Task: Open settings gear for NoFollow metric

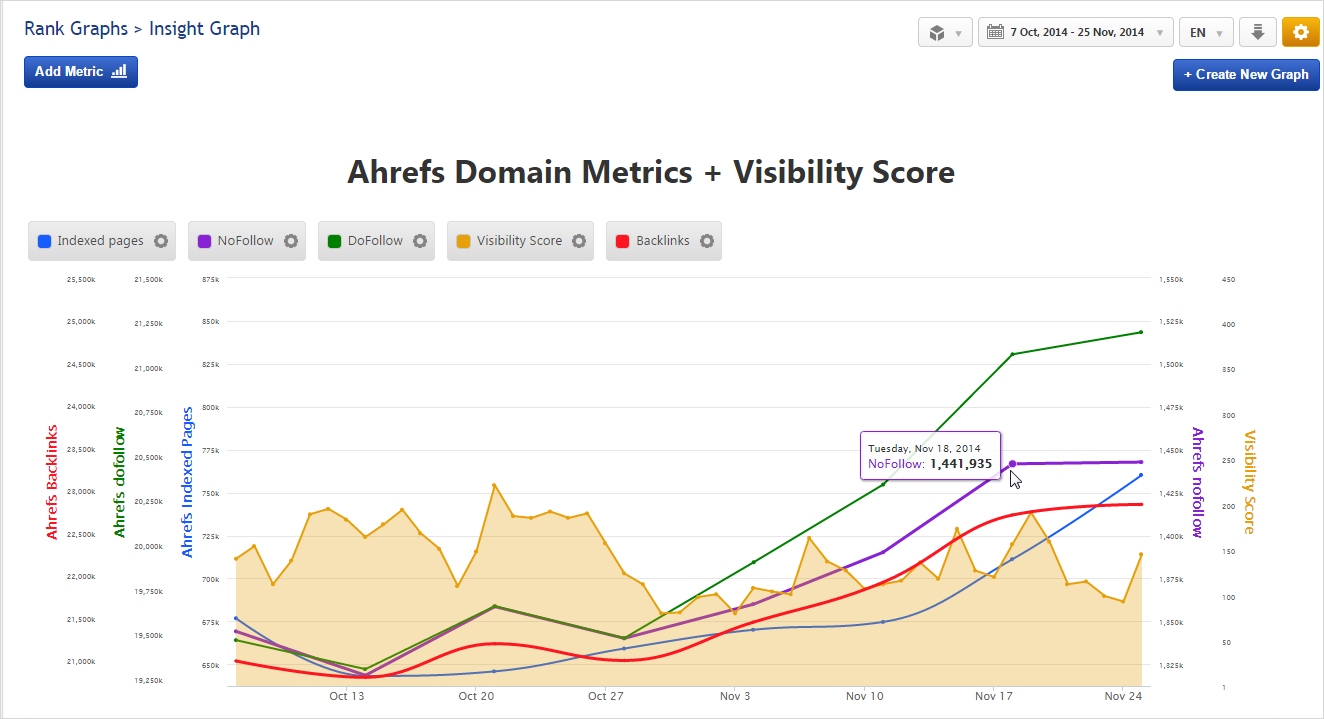Action: [291, 241]
